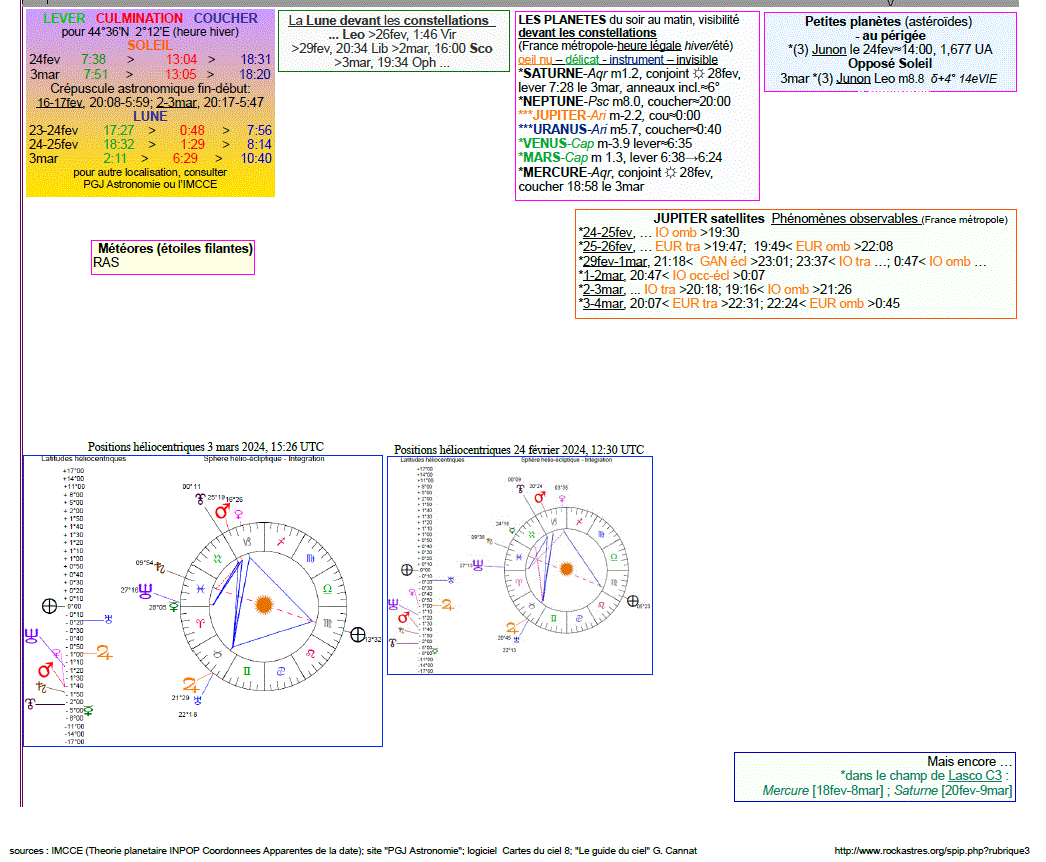The image size is (1046, 862).
Task: Click 'Positions héliocentriques 24 février 2024' title
Action: 519,450
